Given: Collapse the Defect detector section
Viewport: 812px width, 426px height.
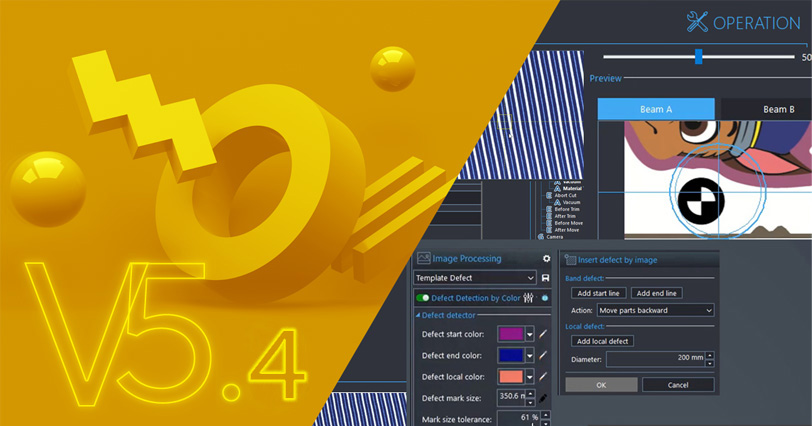Looking at the screenshot, I should point(418,315).
